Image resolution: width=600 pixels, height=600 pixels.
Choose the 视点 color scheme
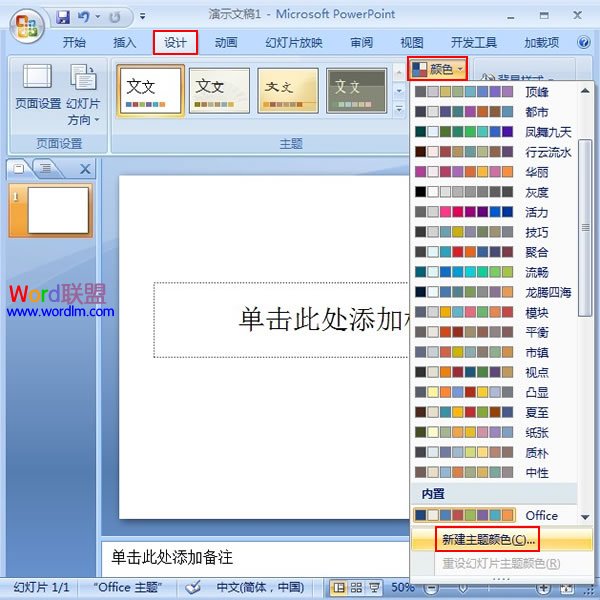tap(494, 372)
